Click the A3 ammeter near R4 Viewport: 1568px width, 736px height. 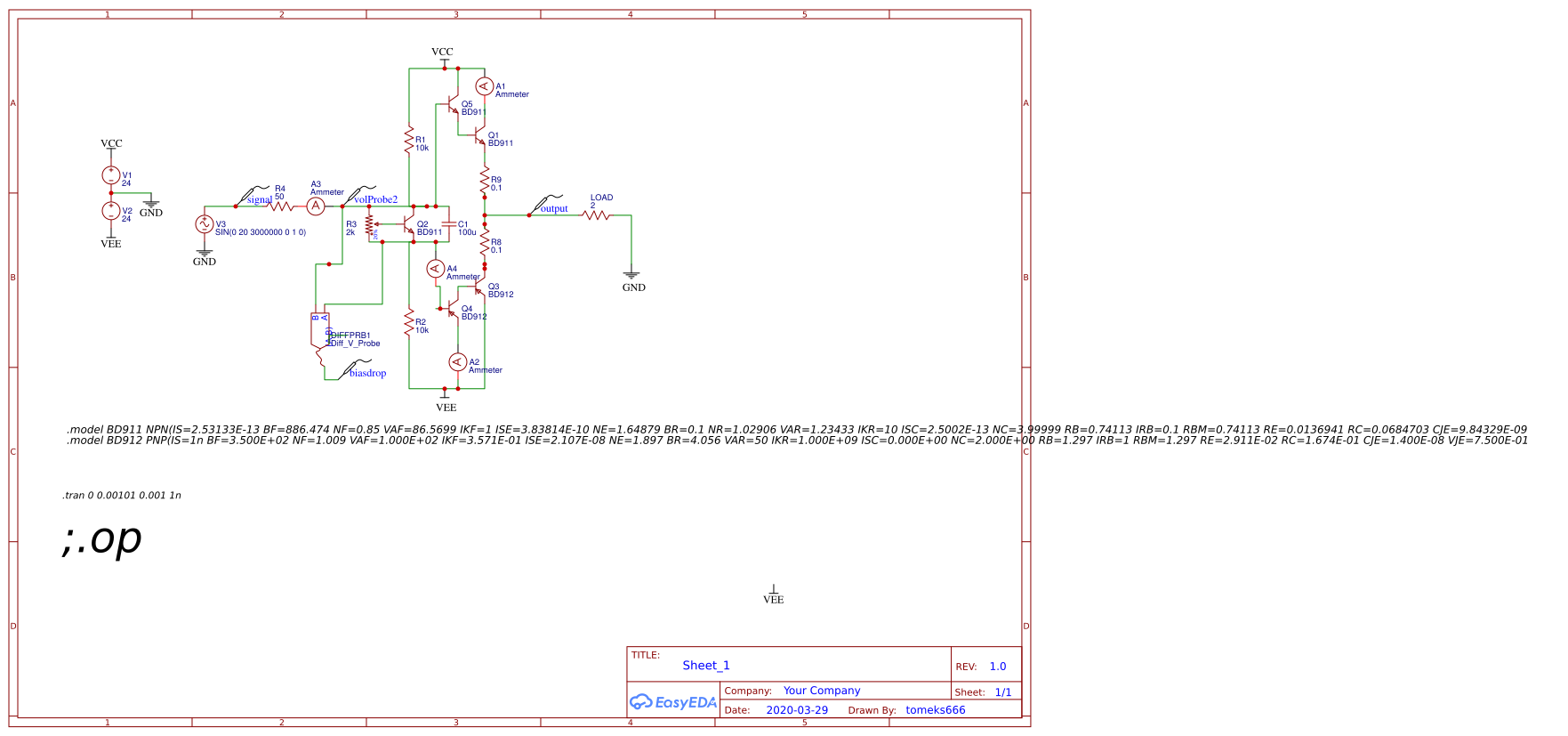316,206
